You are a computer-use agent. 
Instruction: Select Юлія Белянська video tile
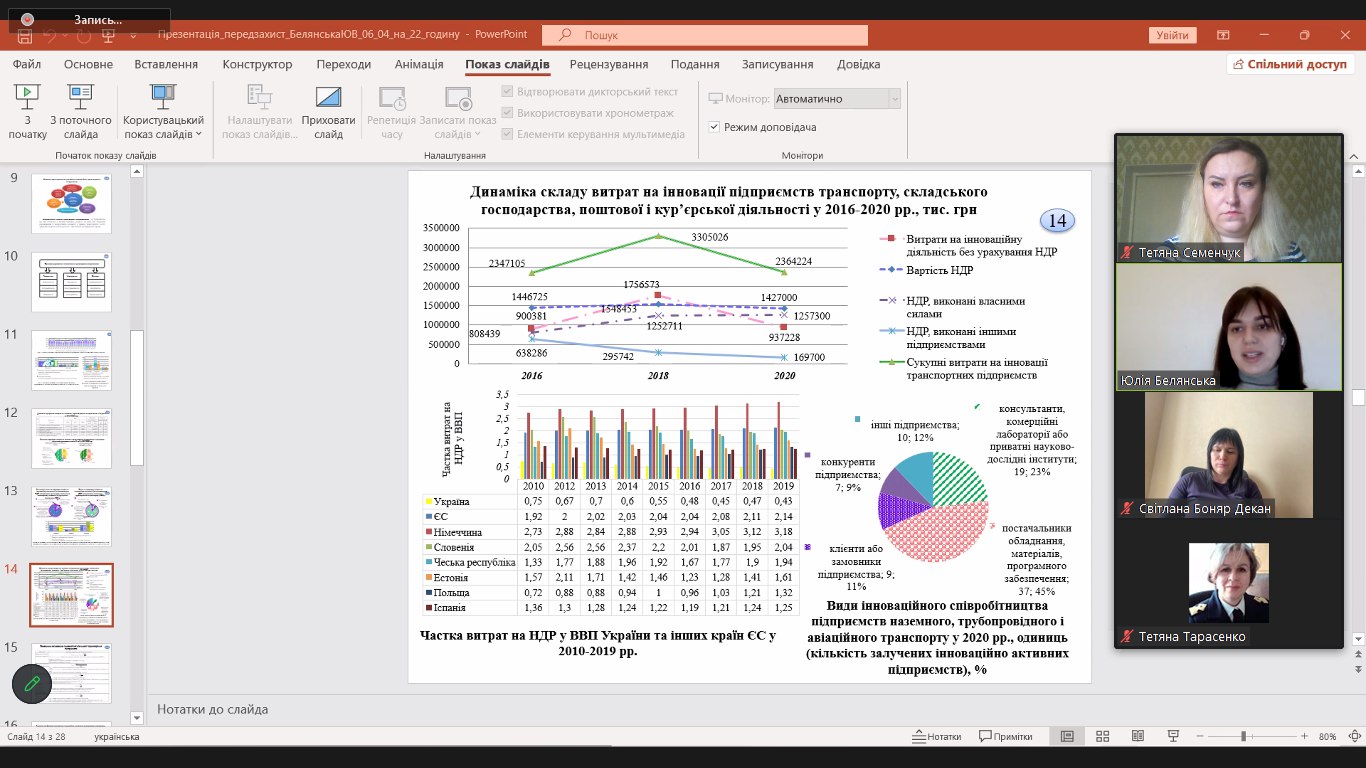point(1229,327)
